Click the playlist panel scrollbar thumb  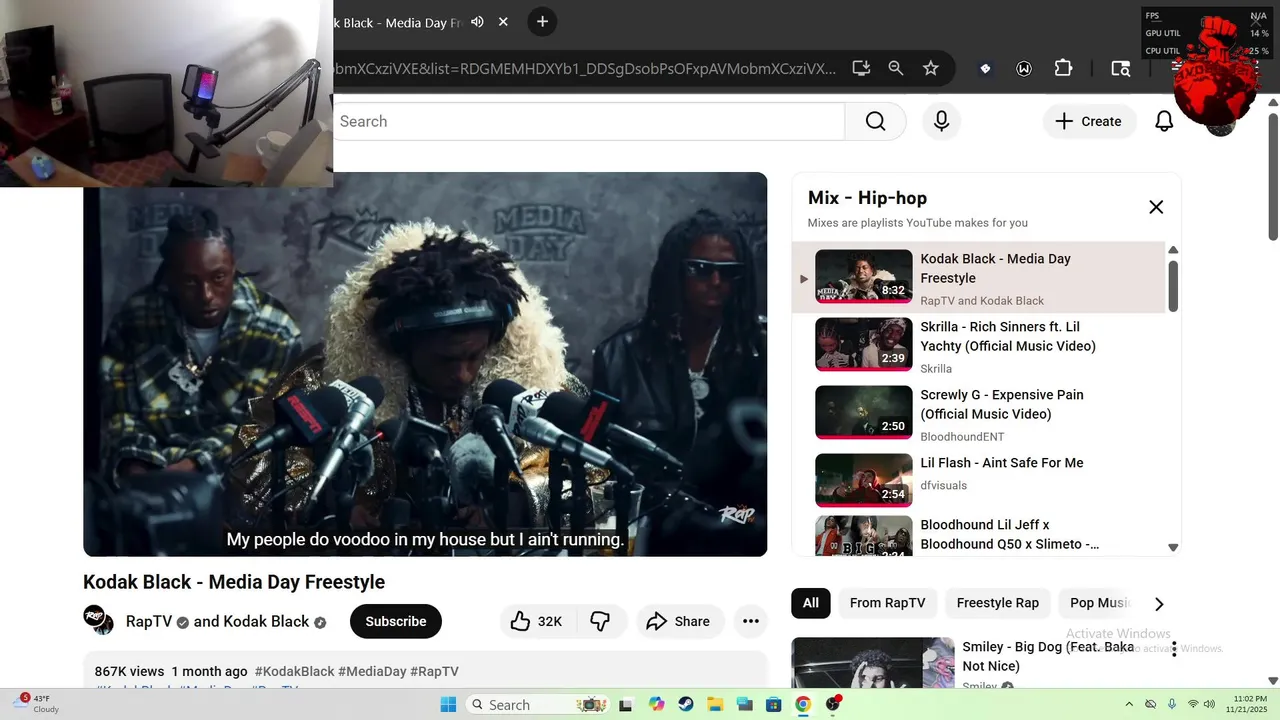1174,286
